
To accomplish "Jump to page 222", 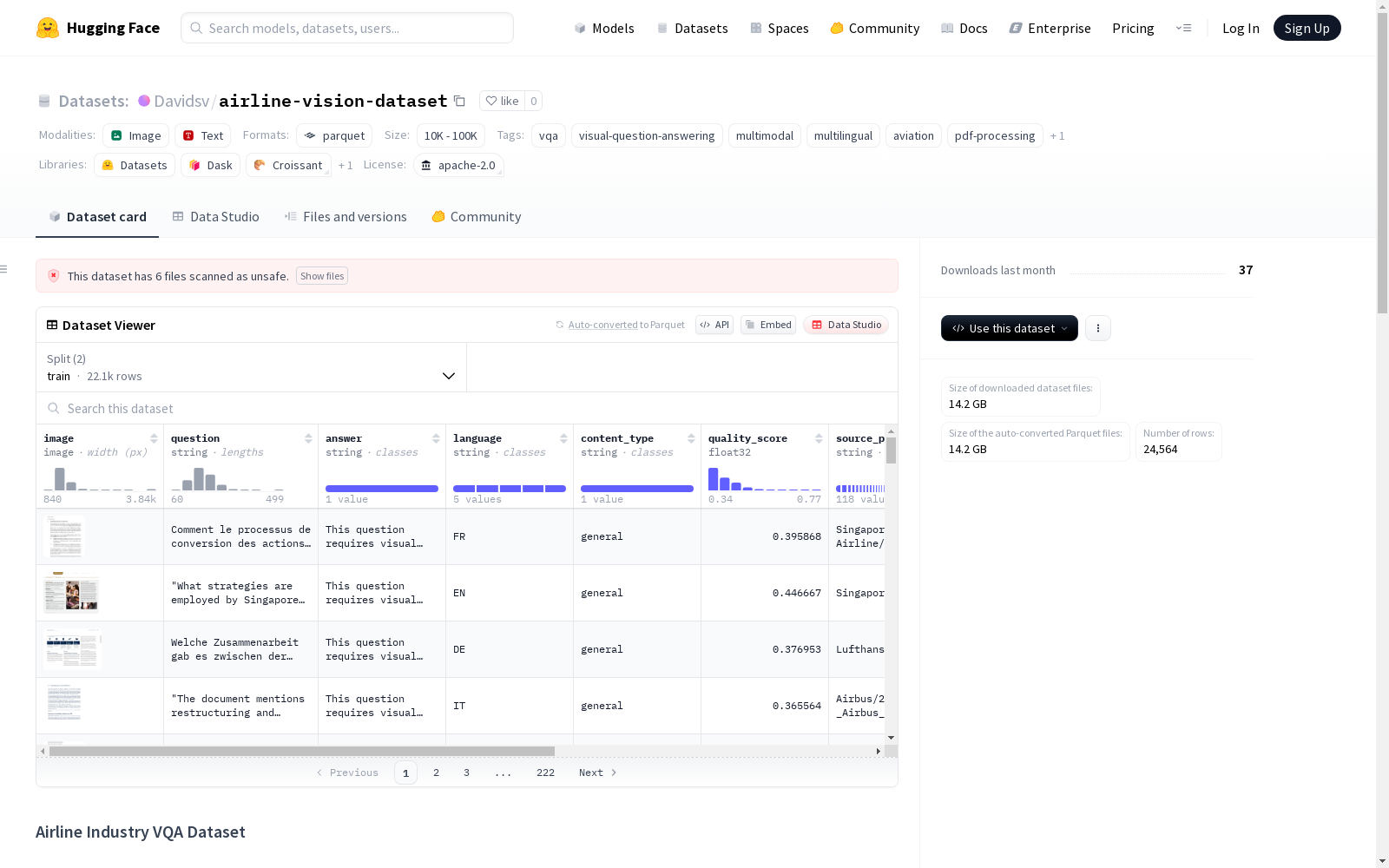I will (545, 773).
